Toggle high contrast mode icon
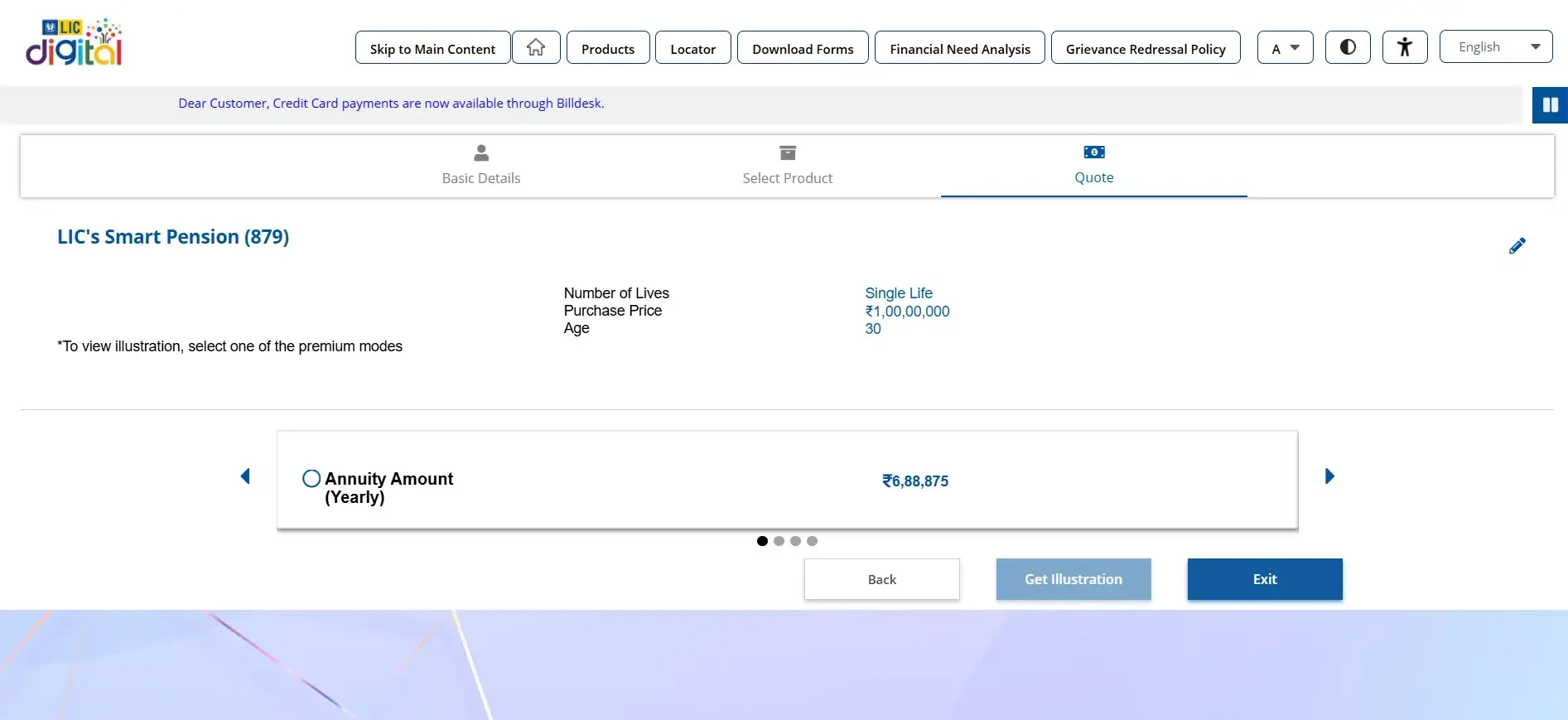Screen dimensions: 1568x720 tap(1348, 47)
